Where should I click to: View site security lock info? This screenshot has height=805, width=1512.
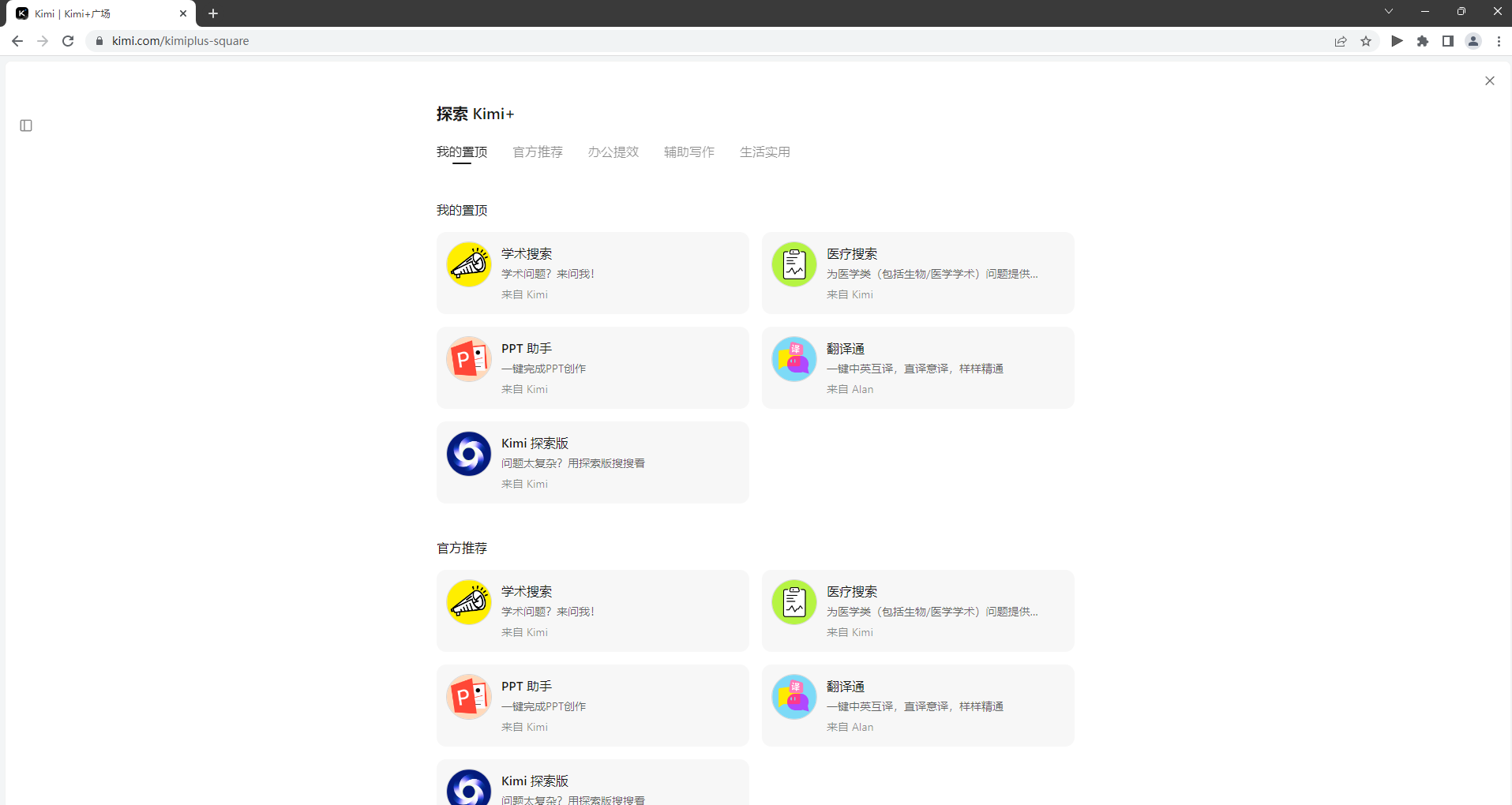(x=99, y=41)
